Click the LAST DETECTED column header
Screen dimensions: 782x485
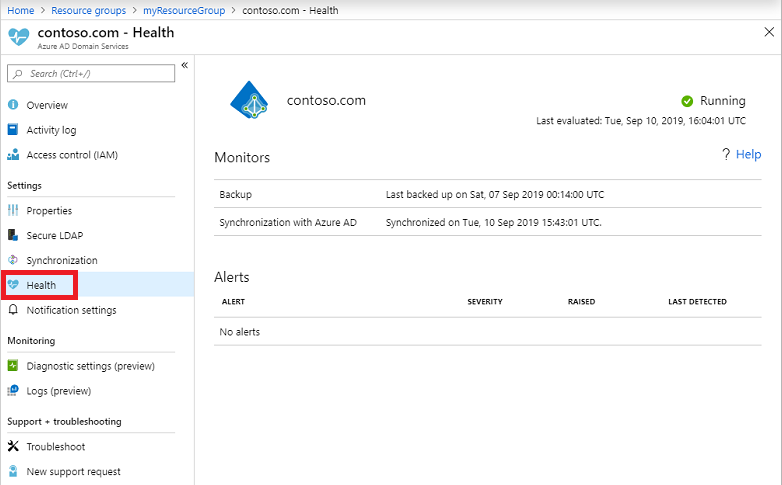click(697, 301)
